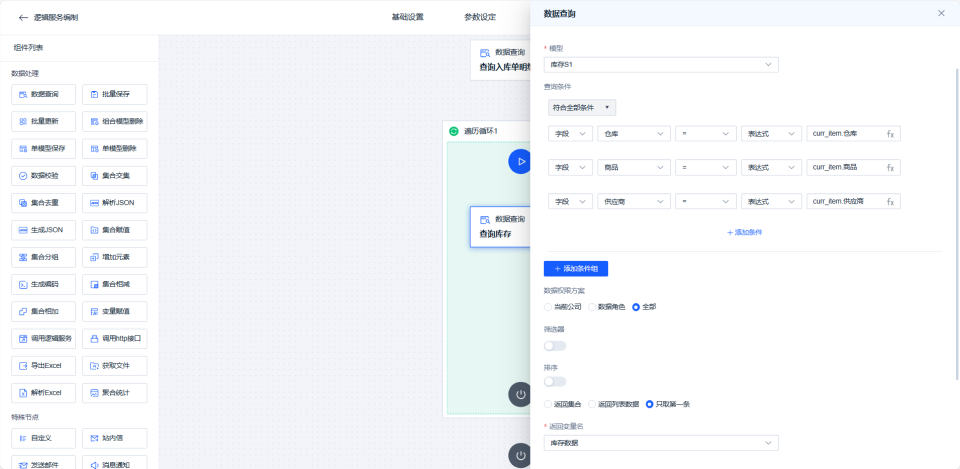The width and height of the screenshot is (960, 469).
Task: Select the 变量赋值 component
Action: tap(114, 312)
